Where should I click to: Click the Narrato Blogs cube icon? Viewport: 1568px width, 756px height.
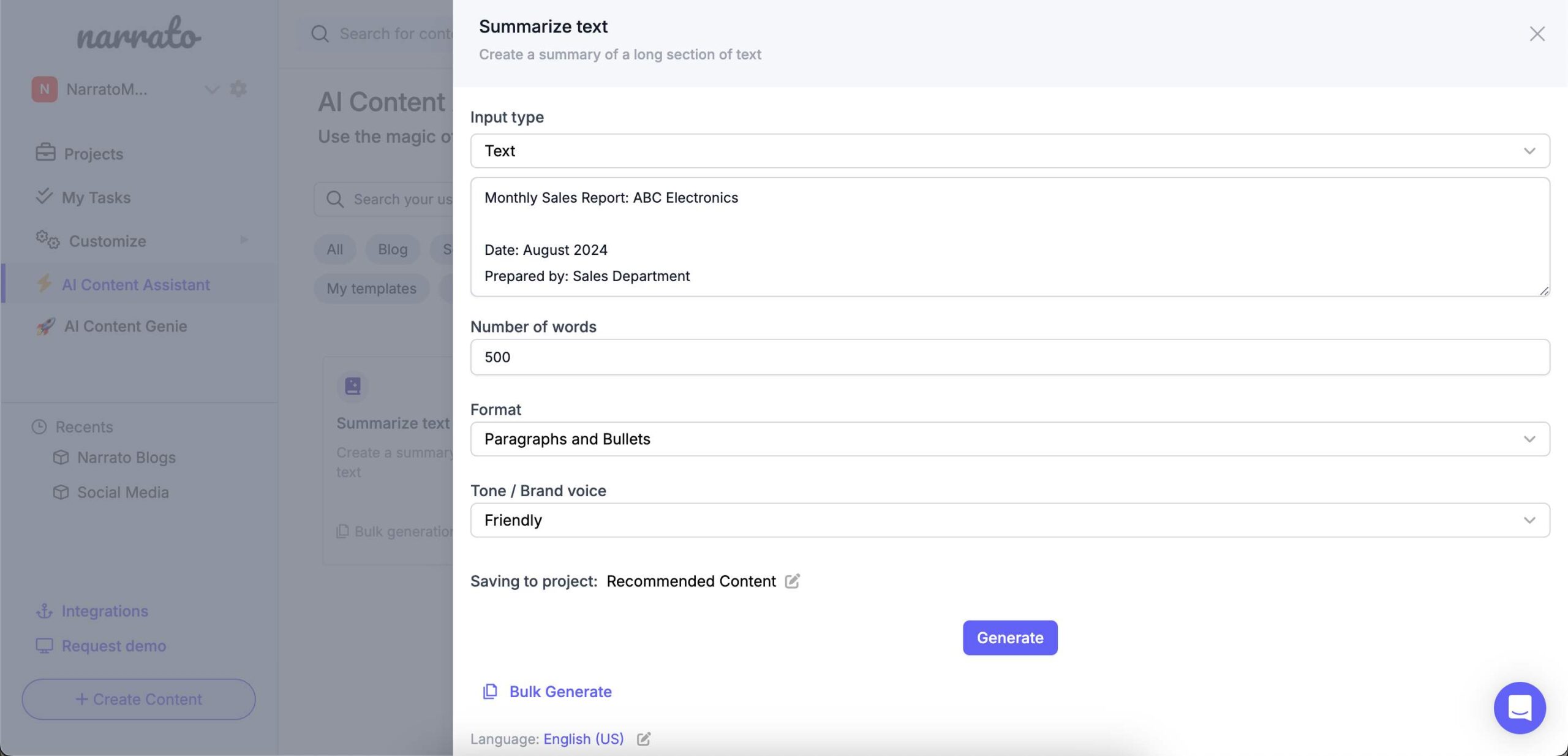pos(57,457)
